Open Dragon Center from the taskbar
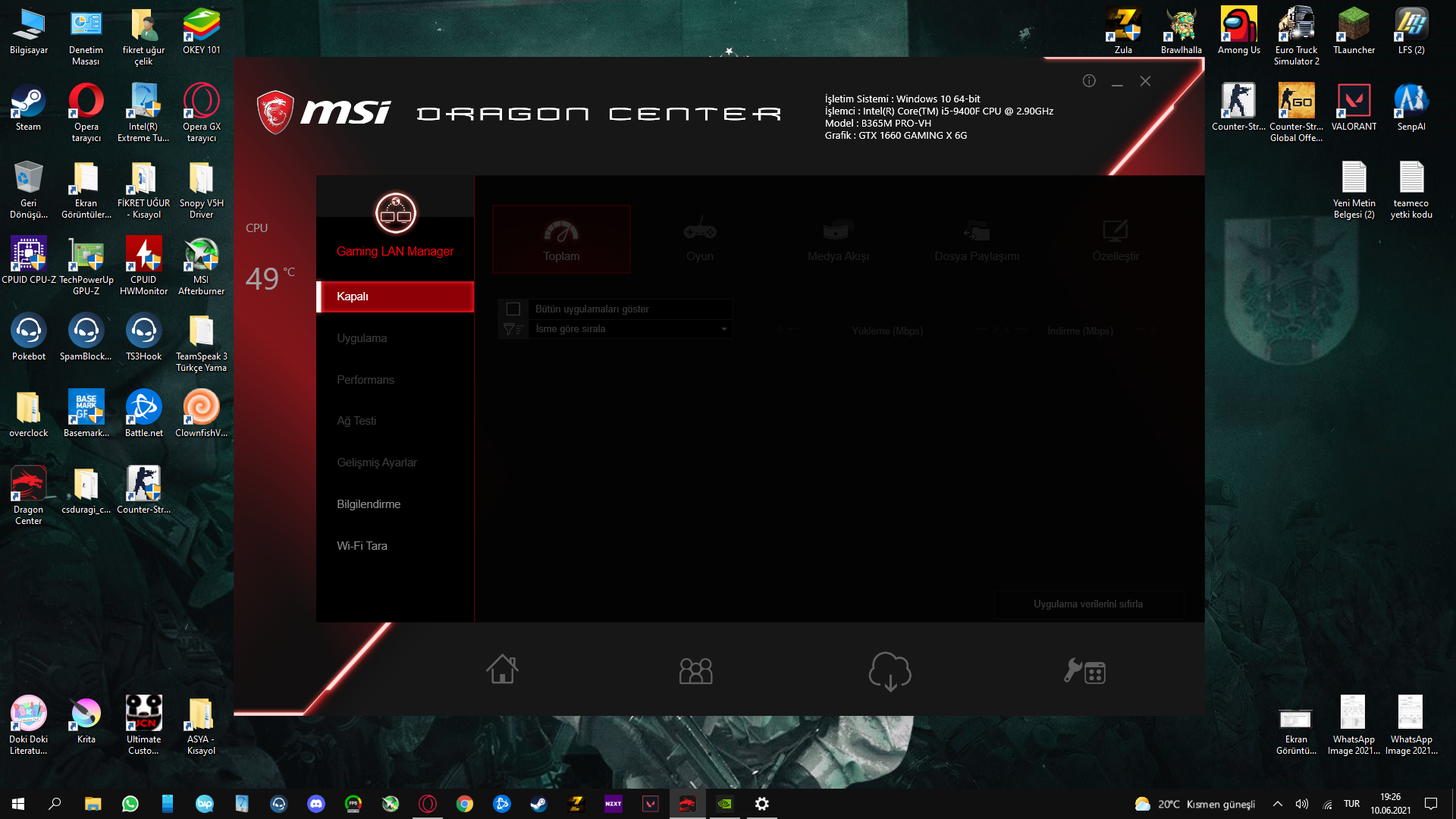Screen dimensions: 1456x819 tap(687, 804)
